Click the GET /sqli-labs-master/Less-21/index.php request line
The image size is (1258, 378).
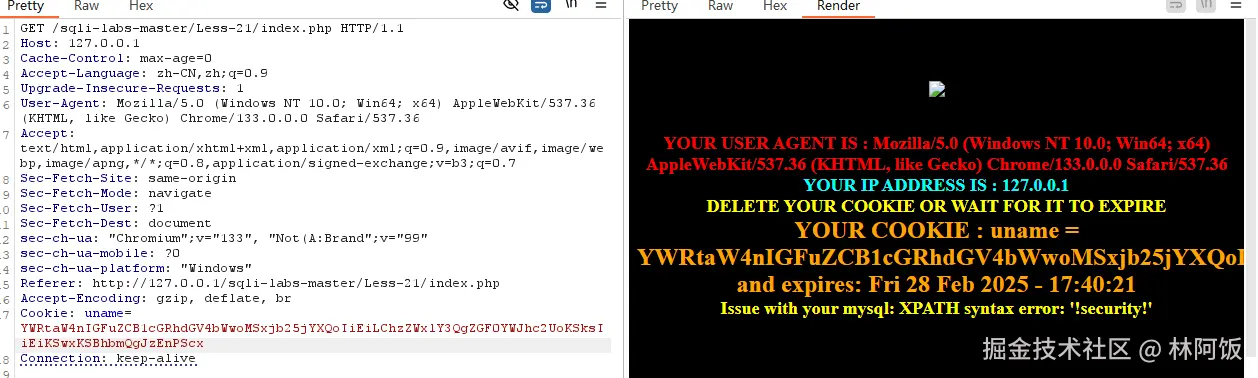click(212, 29)
